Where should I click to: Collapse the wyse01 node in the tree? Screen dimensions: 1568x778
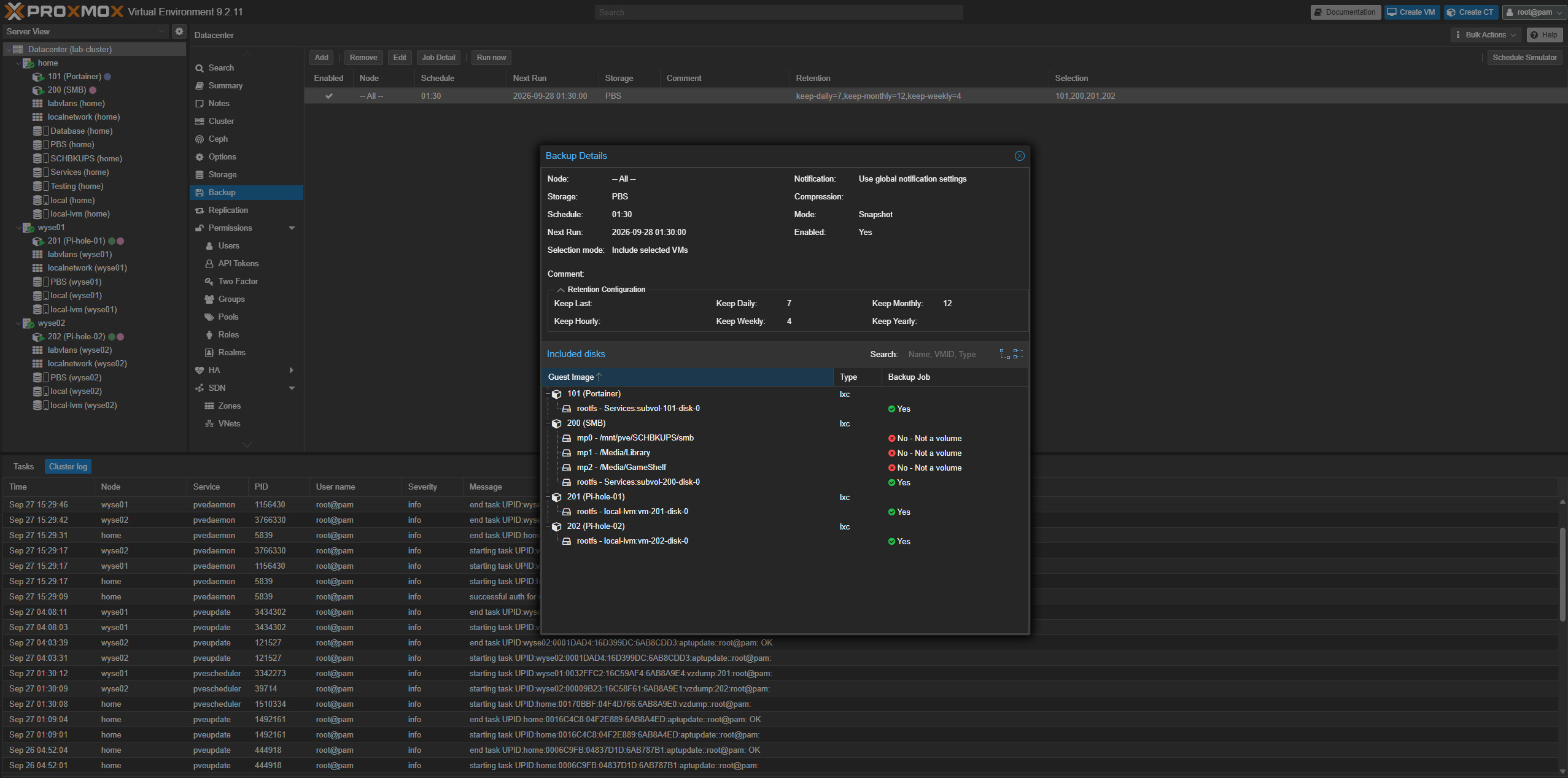coord(18,228)
